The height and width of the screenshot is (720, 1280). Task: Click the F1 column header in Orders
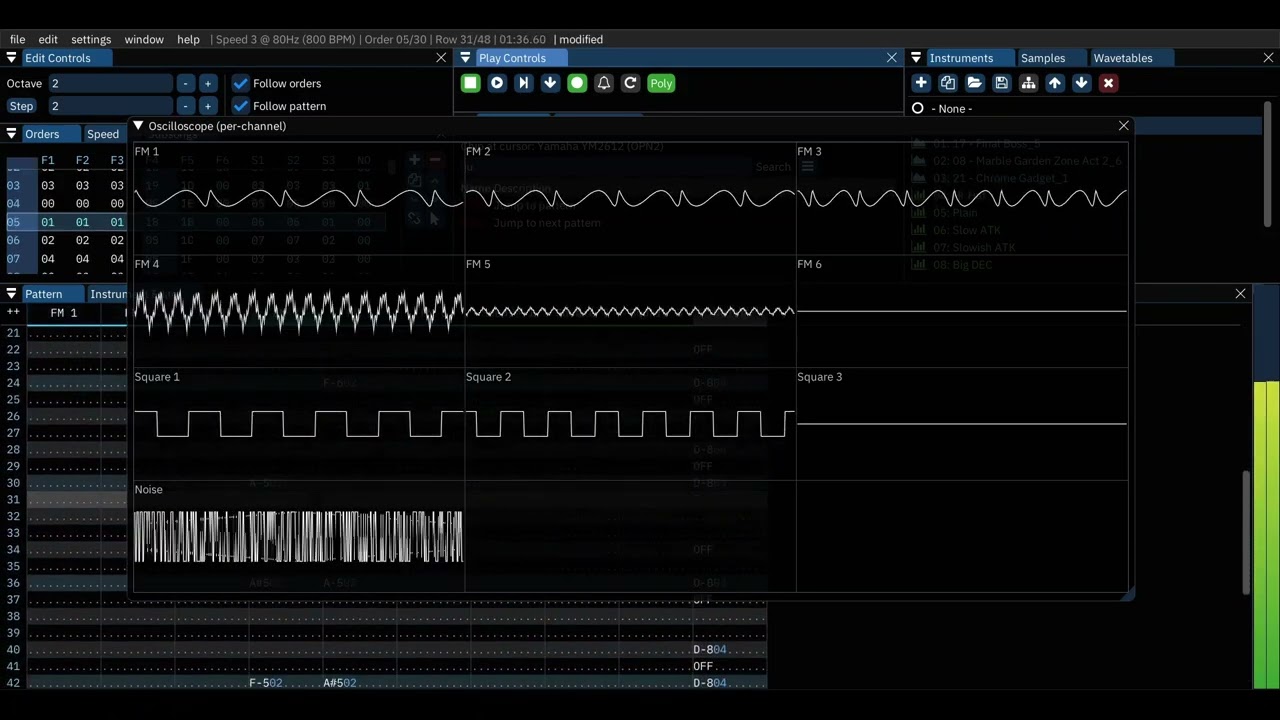[x=47, y=160]
